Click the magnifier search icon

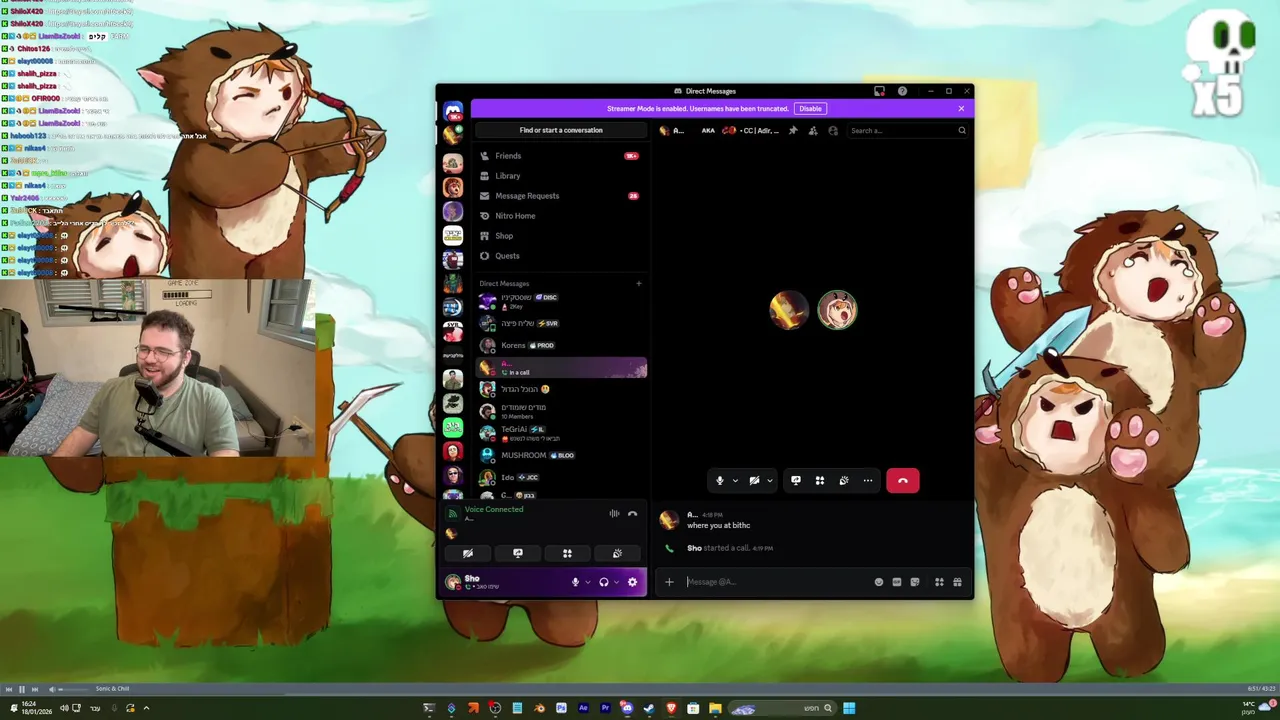[x=962, y=130]
